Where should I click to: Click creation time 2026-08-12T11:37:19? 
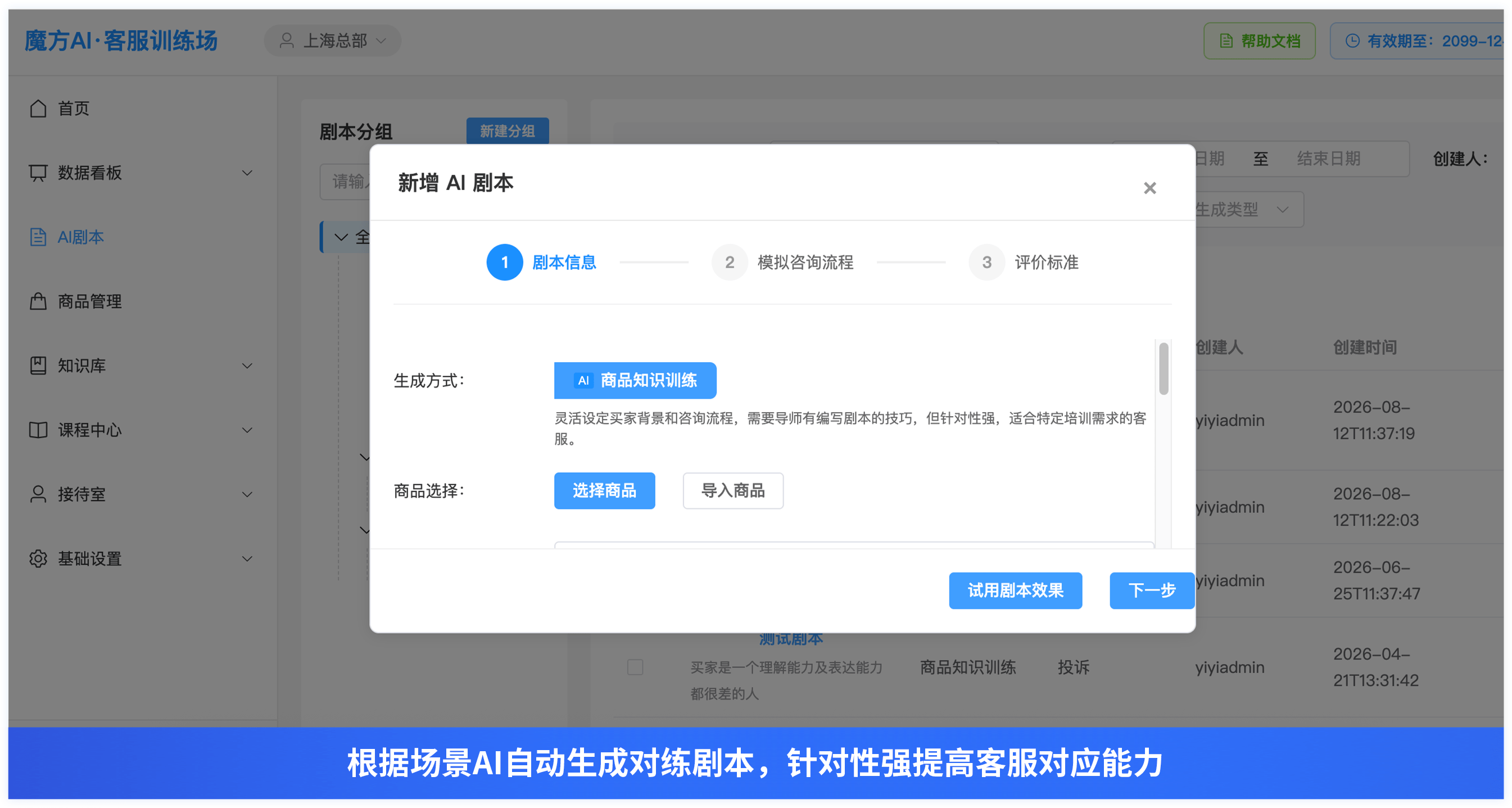[x=1374, y=421]
